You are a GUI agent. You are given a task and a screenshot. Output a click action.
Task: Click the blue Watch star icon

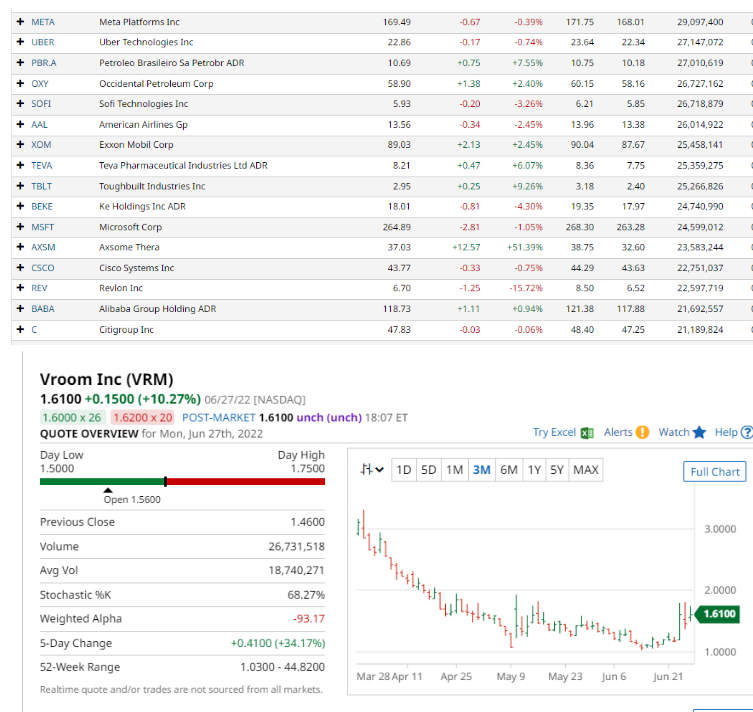click(x=700, y=432)
